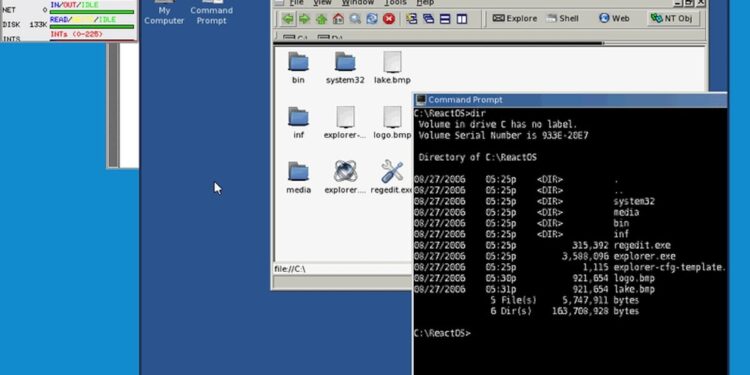The height and width of the screenshot is (375, 750).
Task: Click the green Back arrow in the explorer toolbar
Action: pos(287,19)
